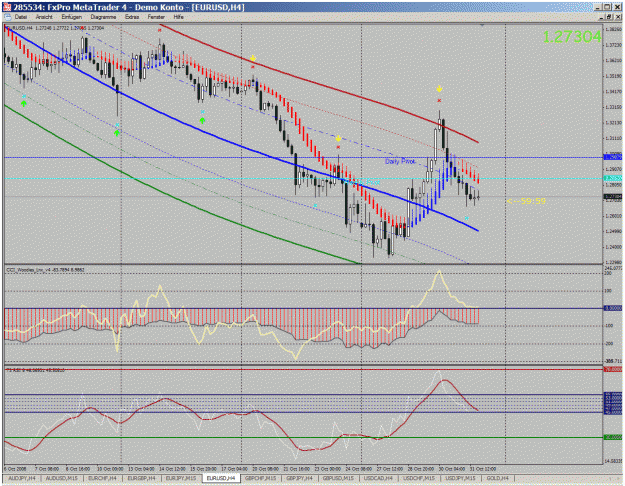
Task: Click the green buy arrow at chart's left edge
Action: click(x=24, y=104)
